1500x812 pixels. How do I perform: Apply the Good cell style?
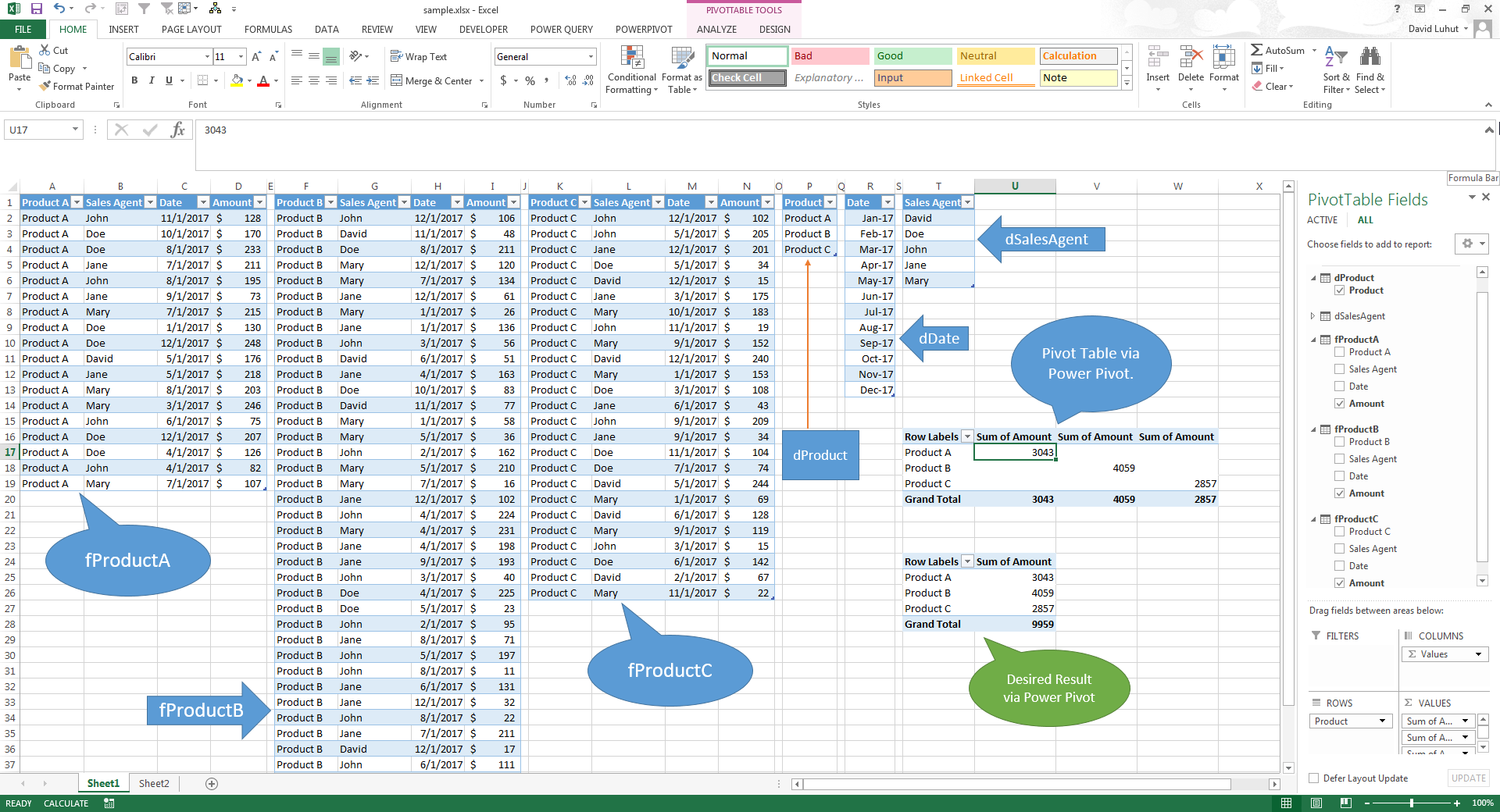pos(912,56)
